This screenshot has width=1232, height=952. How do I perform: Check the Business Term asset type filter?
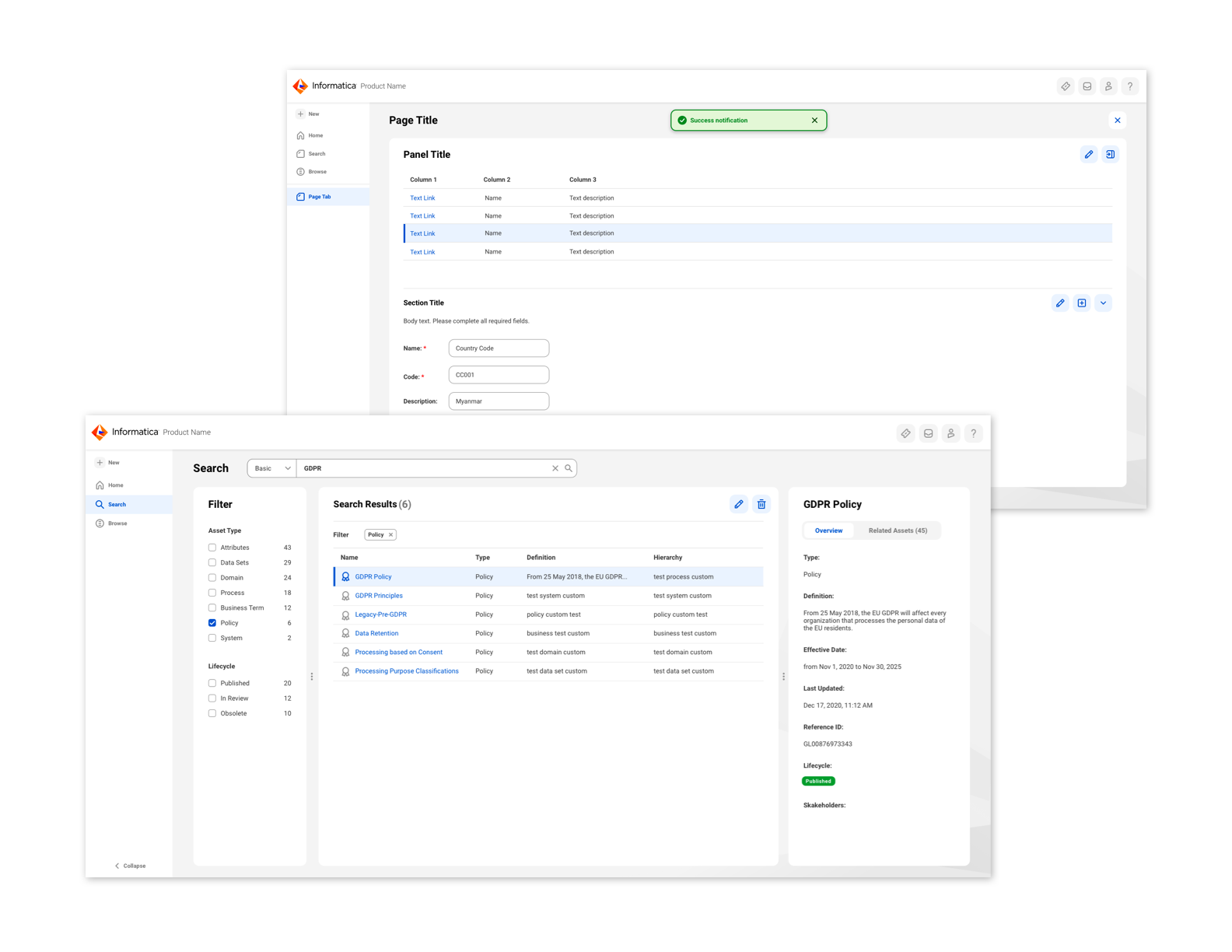[212, 608]
